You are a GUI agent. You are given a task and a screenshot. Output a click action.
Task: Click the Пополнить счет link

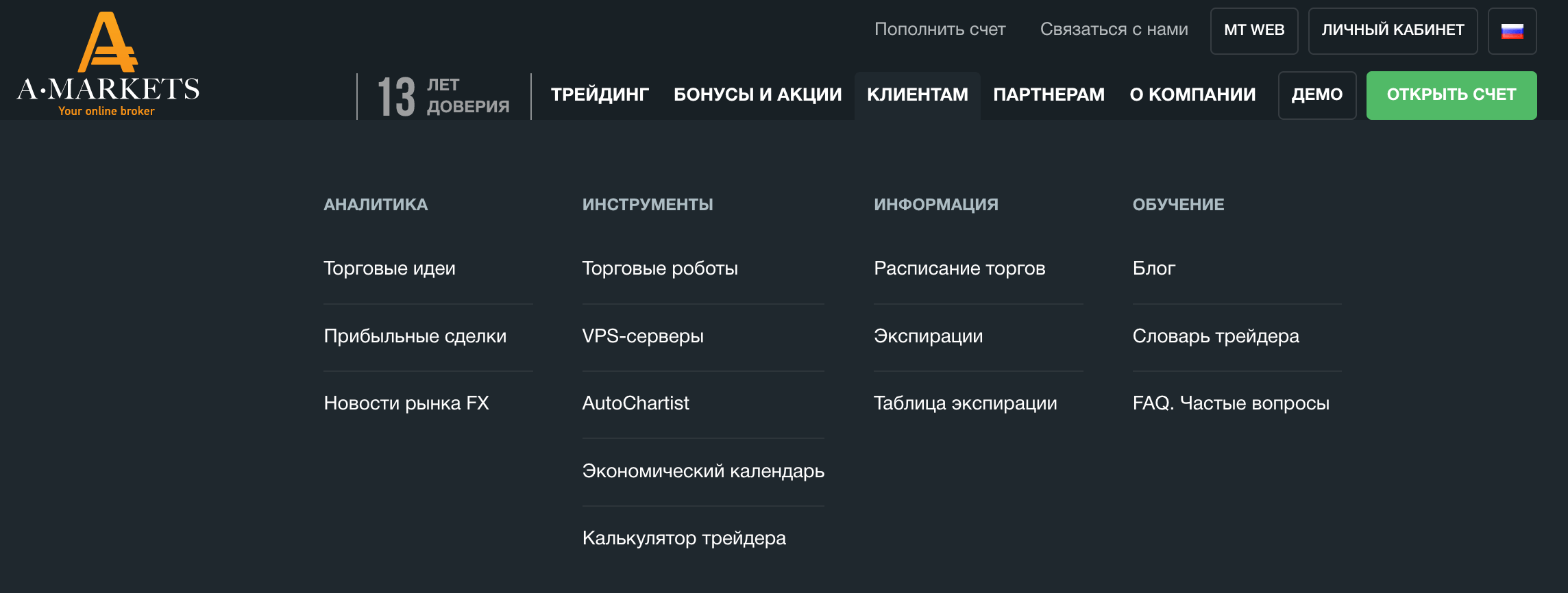click(x=940, y=29)
